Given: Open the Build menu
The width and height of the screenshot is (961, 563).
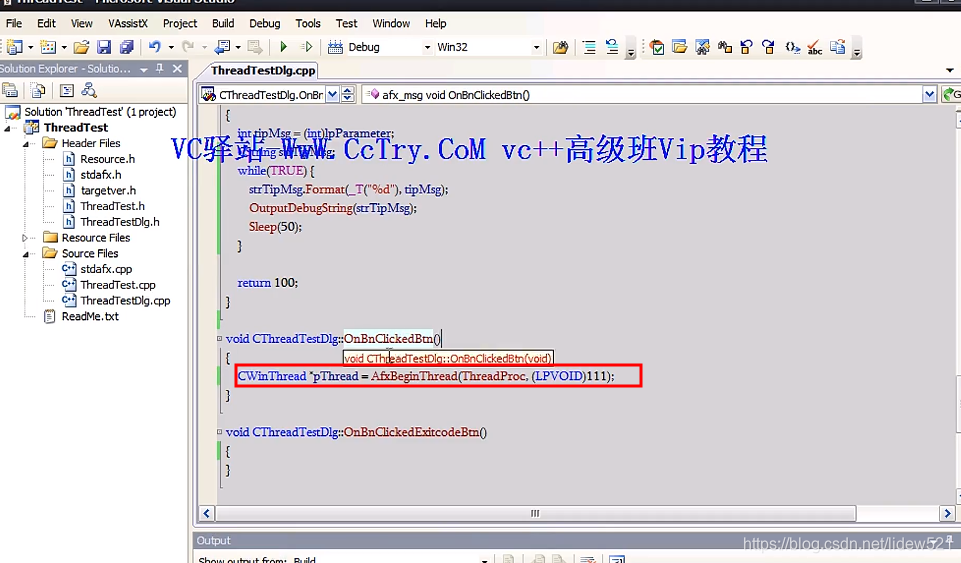Looking at the screenshot, I should [x=223, y=23].
